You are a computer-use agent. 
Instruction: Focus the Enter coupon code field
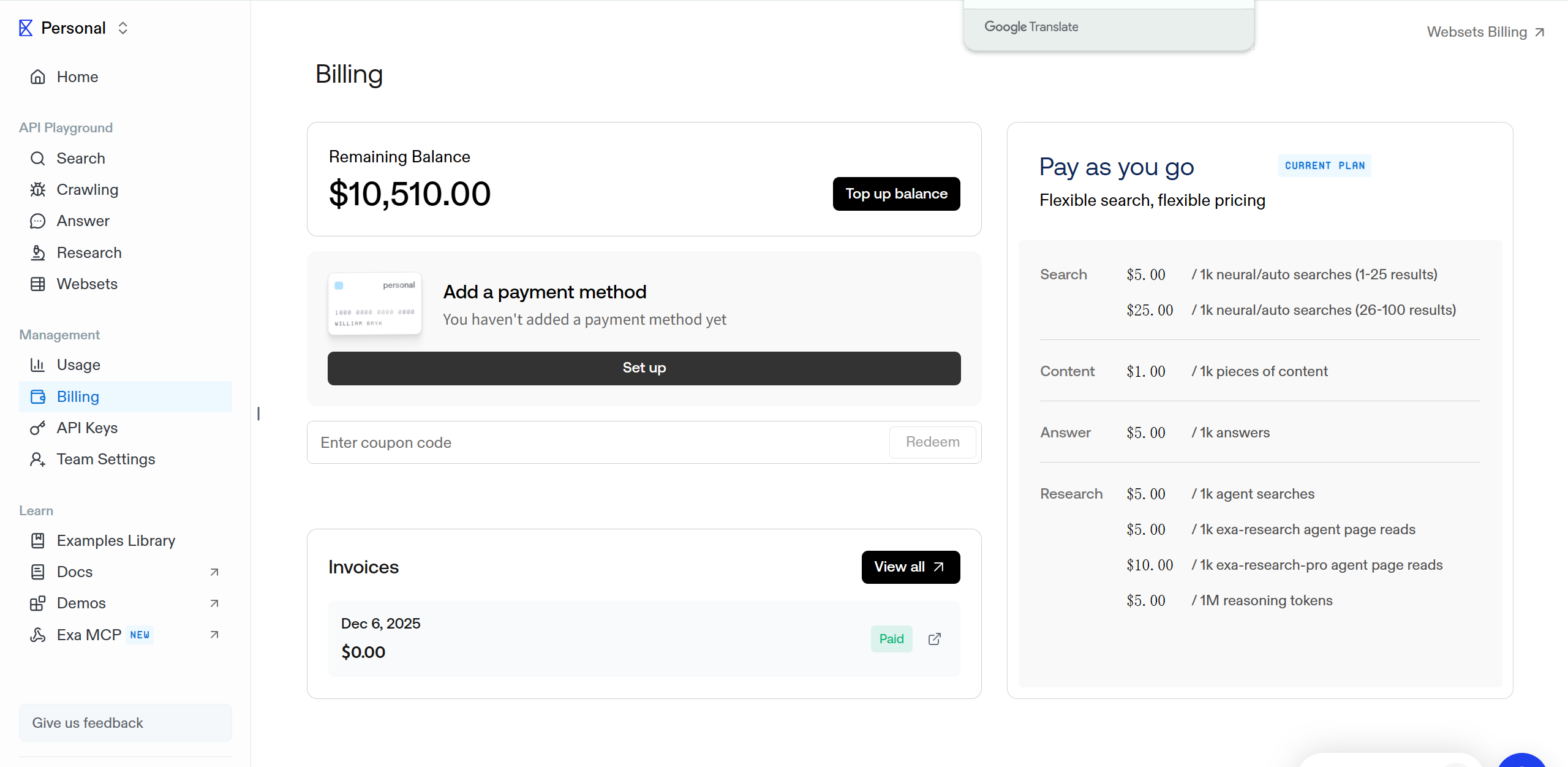(x=598, y=442)
